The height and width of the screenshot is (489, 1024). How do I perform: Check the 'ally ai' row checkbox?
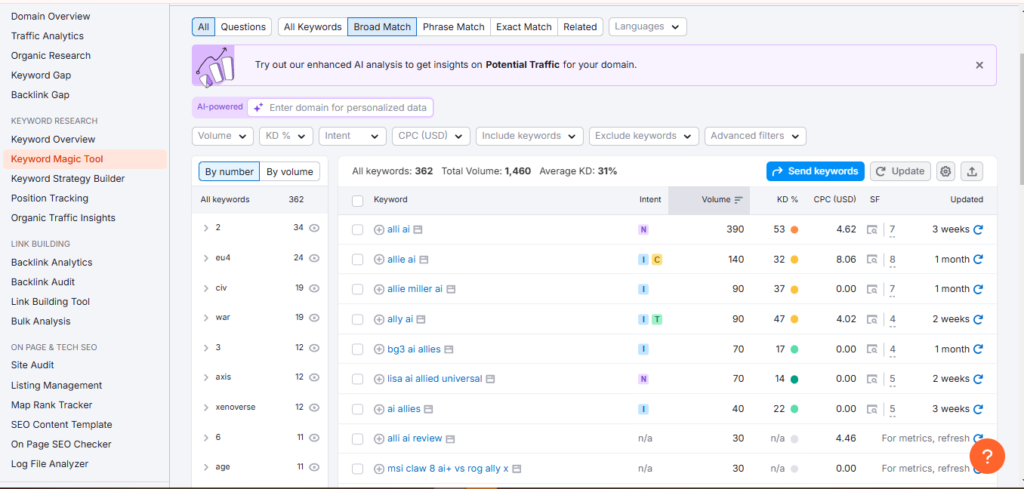(357, 319)
